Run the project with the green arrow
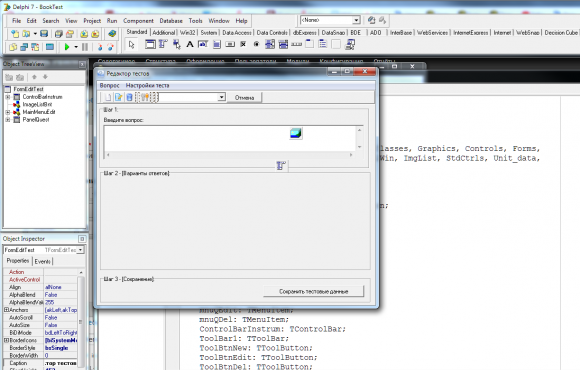This screenshot has width=580, height=370. tap(67, 47)
